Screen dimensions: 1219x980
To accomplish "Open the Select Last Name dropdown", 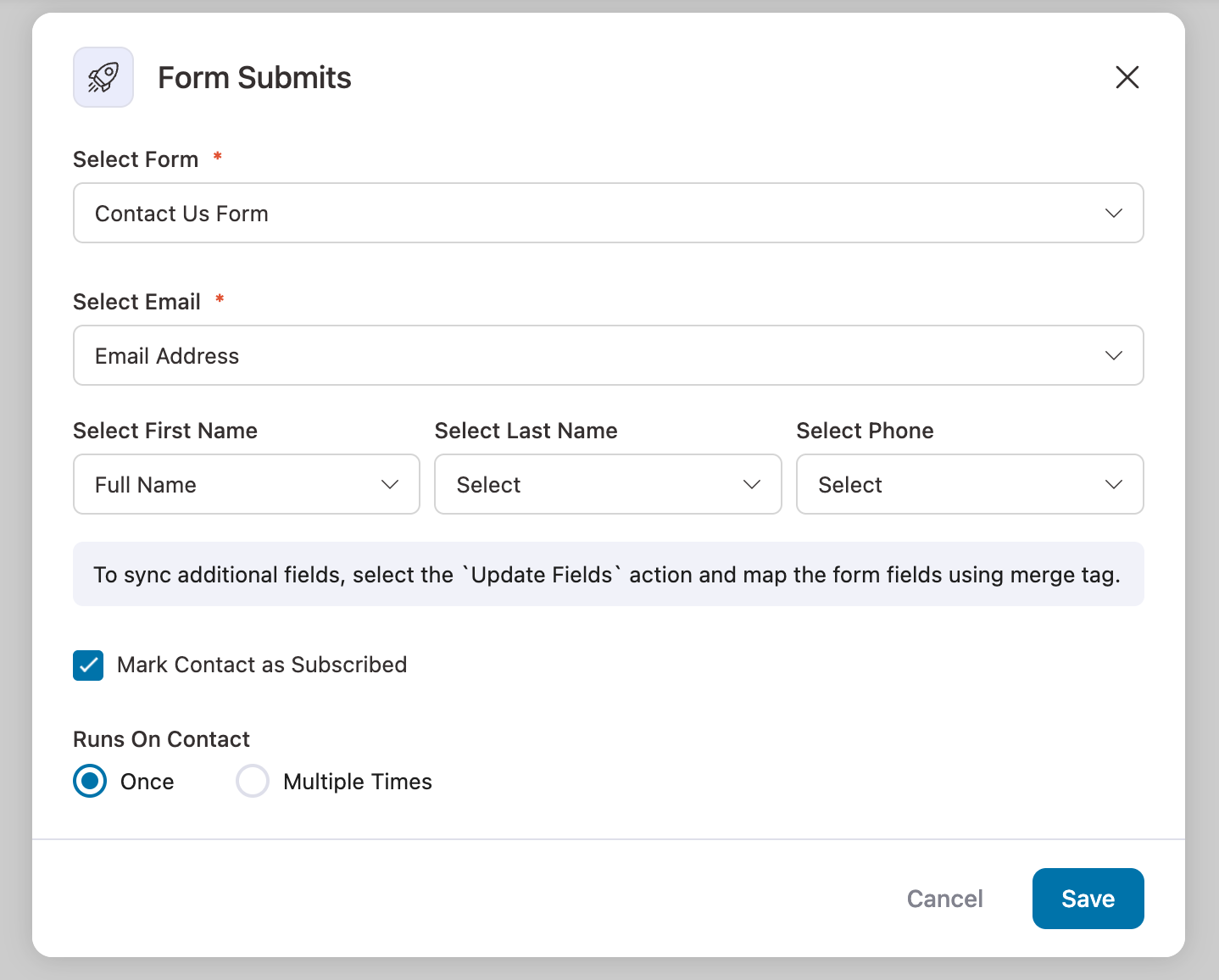I will click(x=608, y=484).
